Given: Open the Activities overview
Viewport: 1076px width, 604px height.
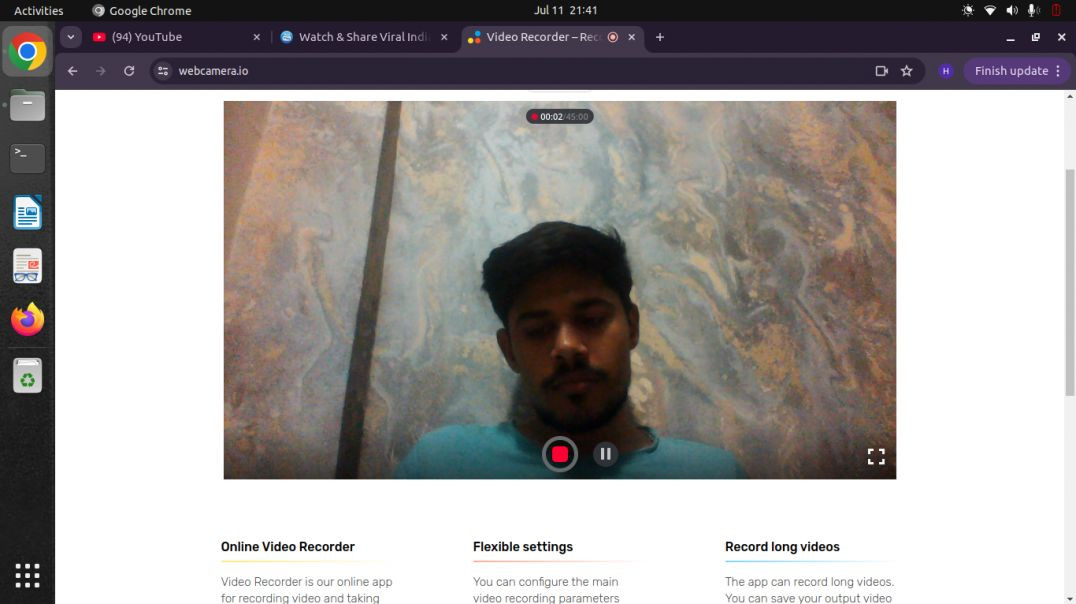Looking at the screenshot, I should pos(38,10).
